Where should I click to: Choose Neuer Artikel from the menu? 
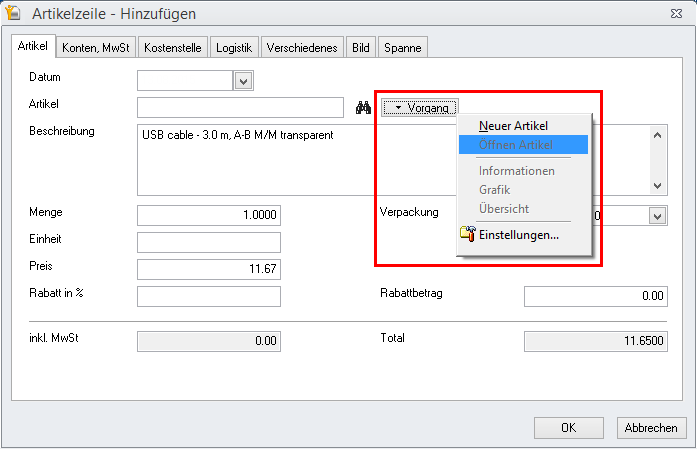tap(514, 126)
